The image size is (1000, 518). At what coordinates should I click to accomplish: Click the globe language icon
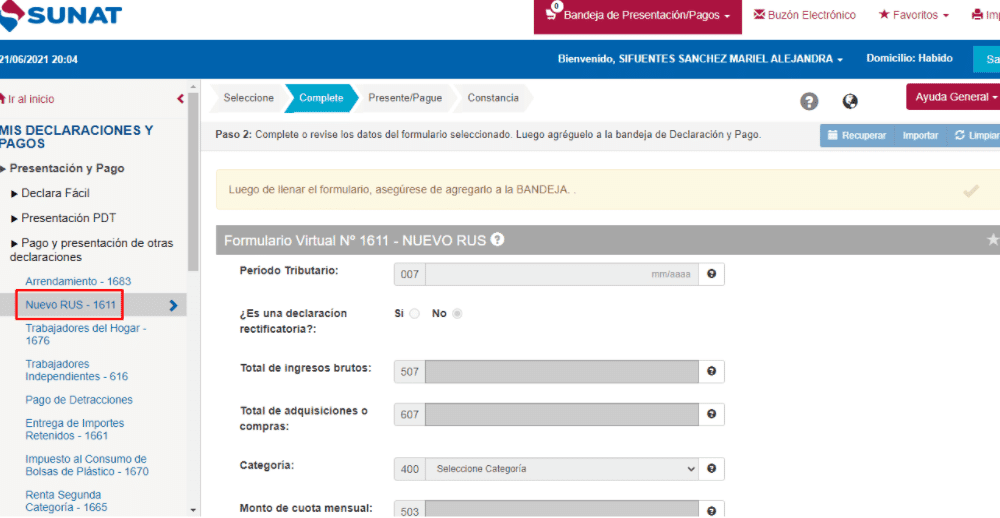[851, 101]
